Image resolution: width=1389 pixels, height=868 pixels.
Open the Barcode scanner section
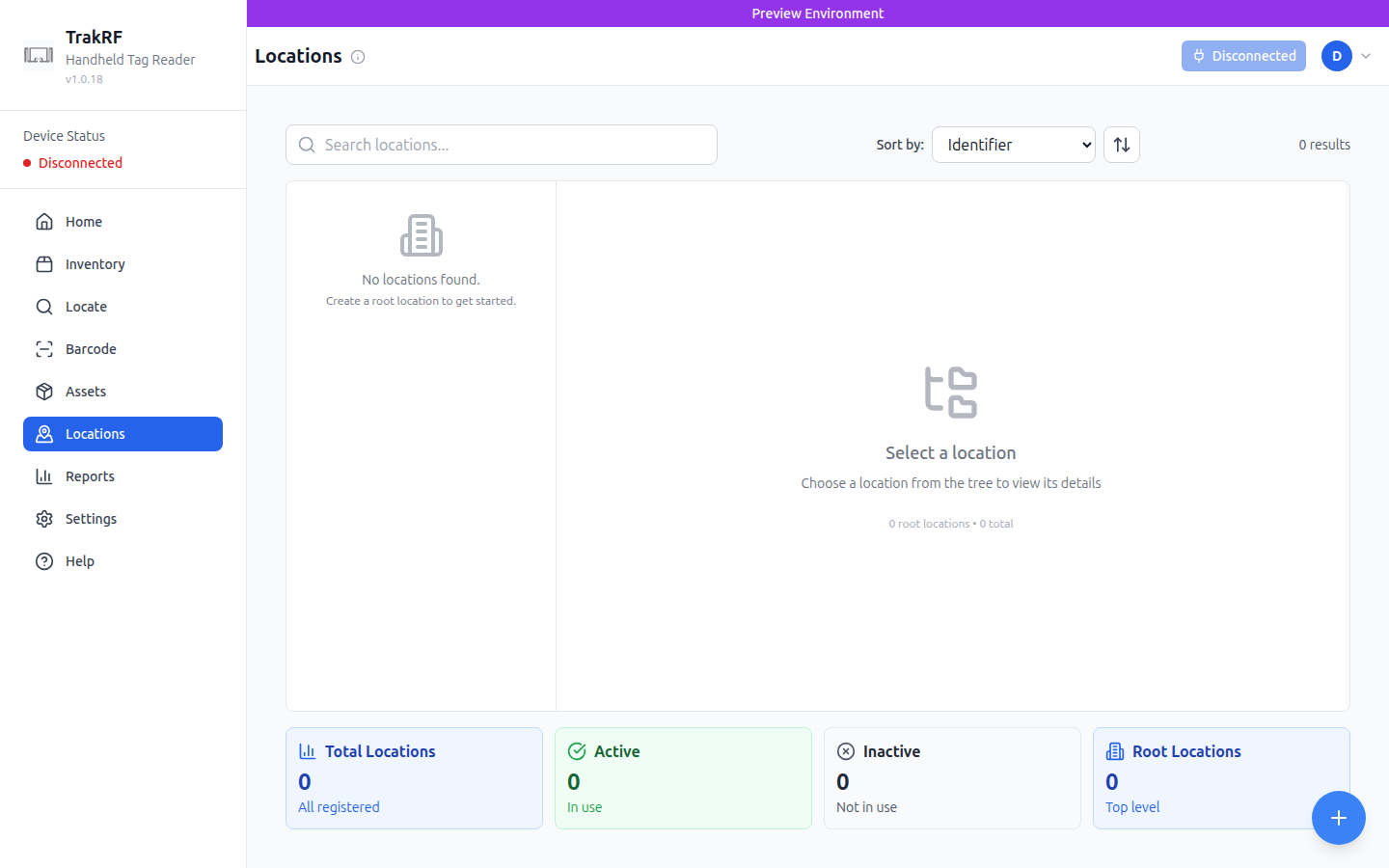pos(91,348)
